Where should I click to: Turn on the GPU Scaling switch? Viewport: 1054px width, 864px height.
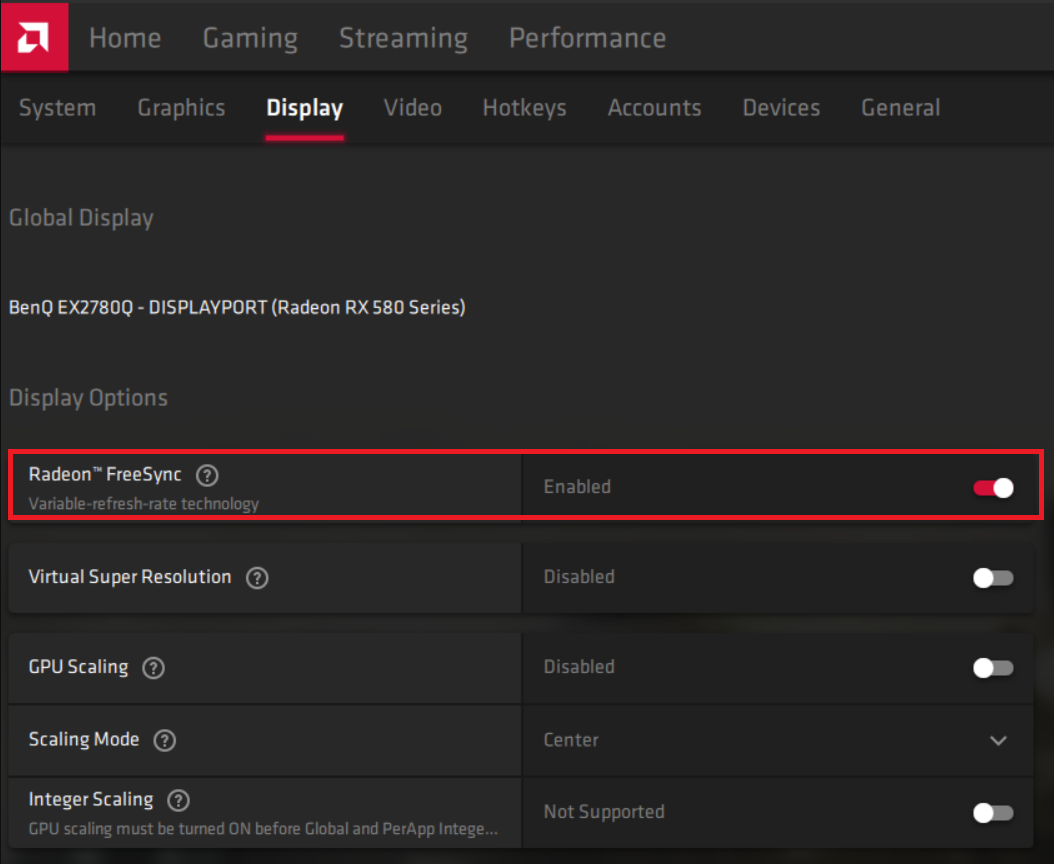(x=993, y=668)
